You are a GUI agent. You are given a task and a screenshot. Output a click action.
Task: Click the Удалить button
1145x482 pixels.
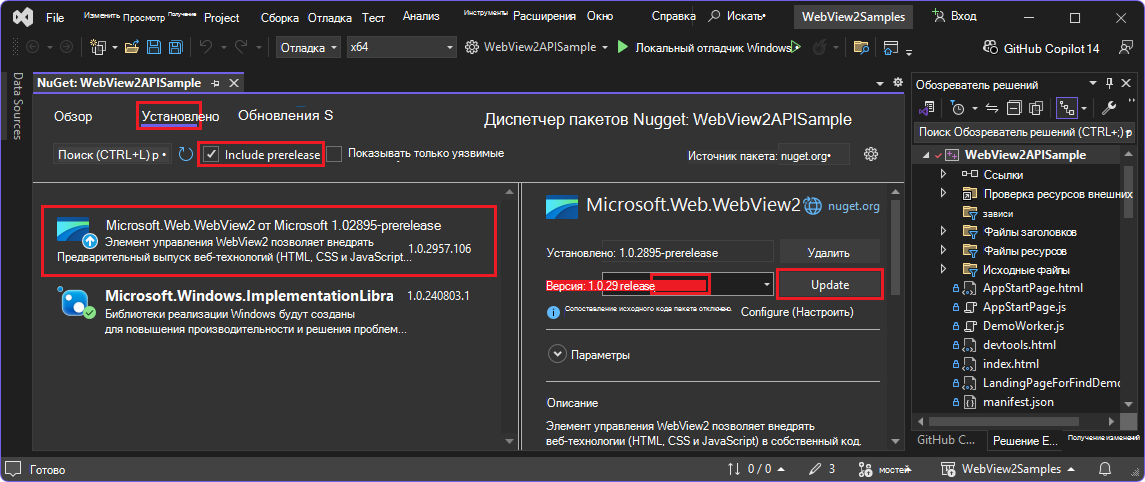click(829, 253)
